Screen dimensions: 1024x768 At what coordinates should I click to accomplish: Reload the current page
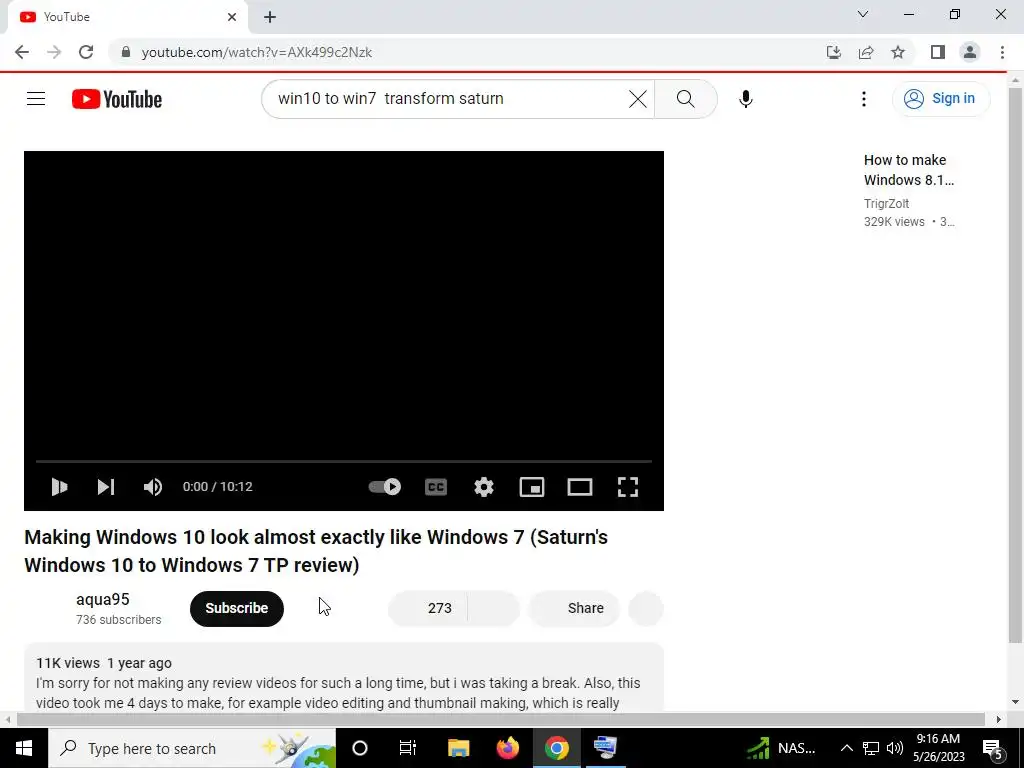pyautogui.click(x=86, y=52)
